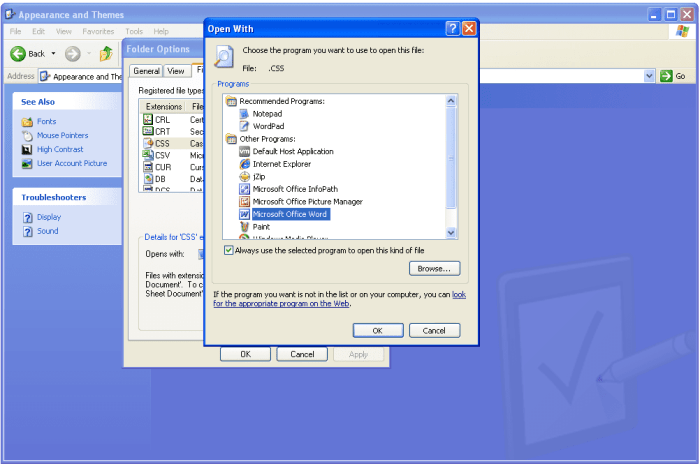The image size is (700, 466).
Task: Select the CRT file type row
Action: (x=172, y=132)
